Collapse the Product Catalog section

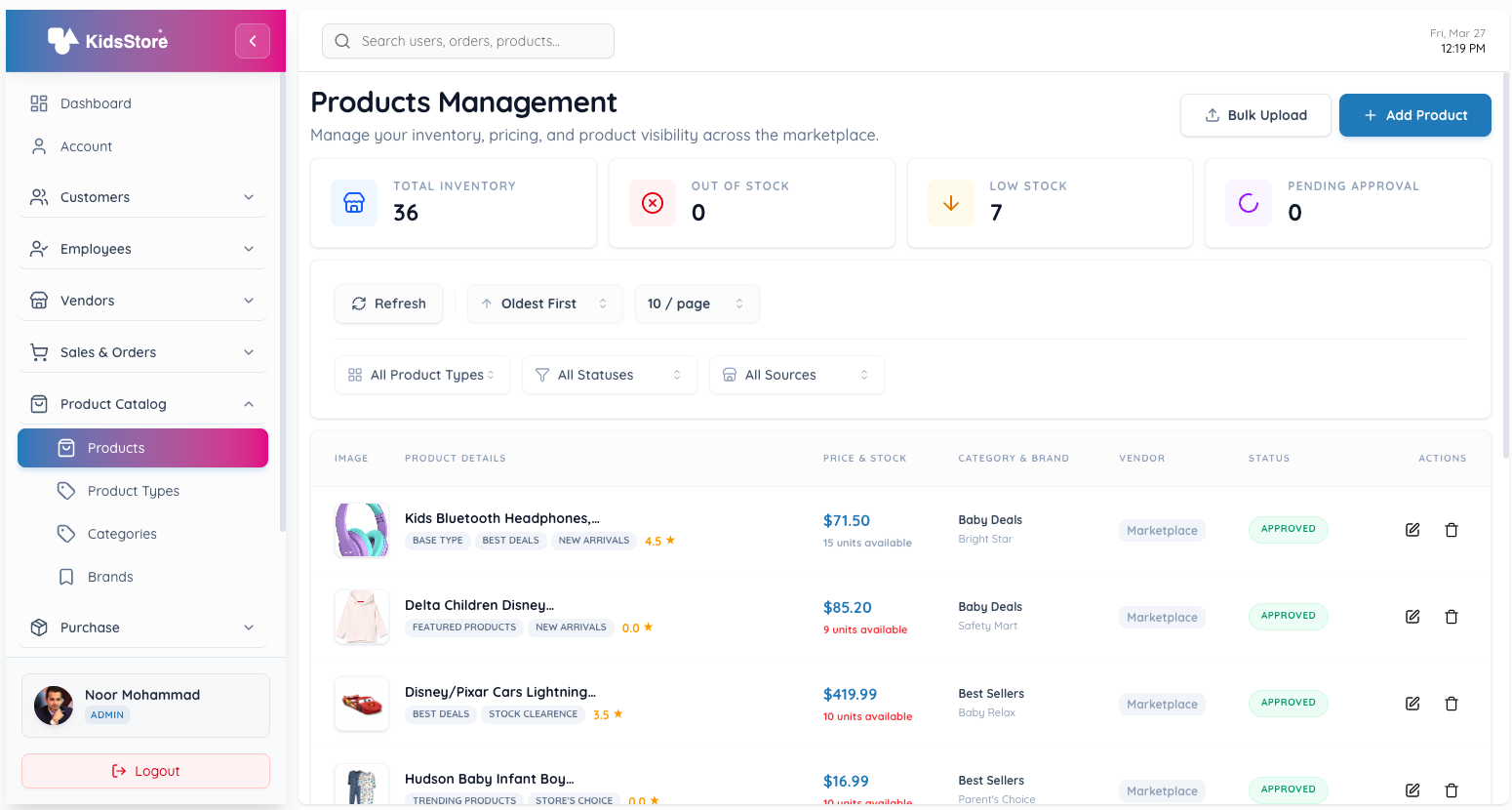[249, 403]
